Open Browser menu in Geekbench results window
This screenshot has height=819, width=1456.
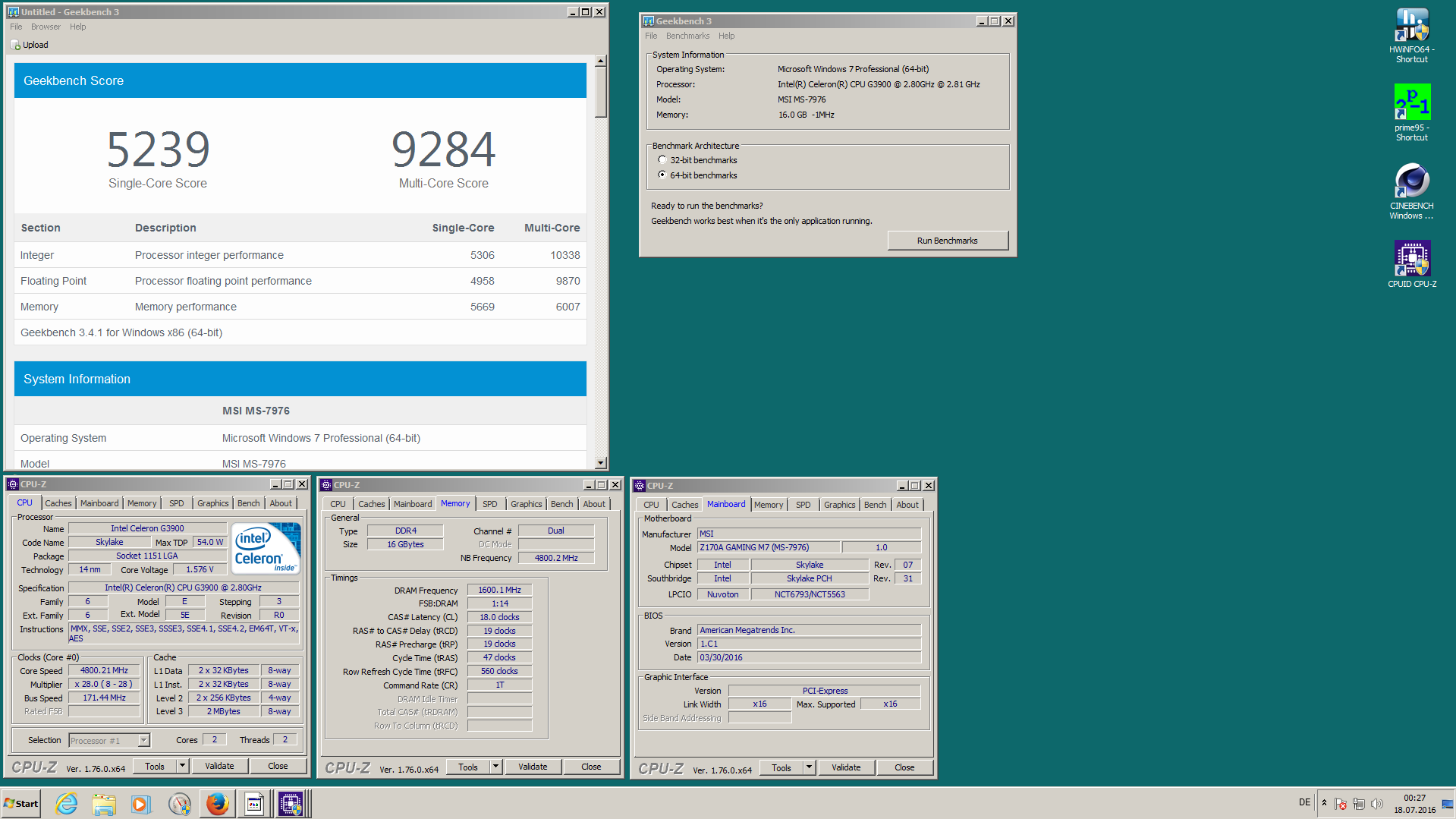tap(46, 27)
